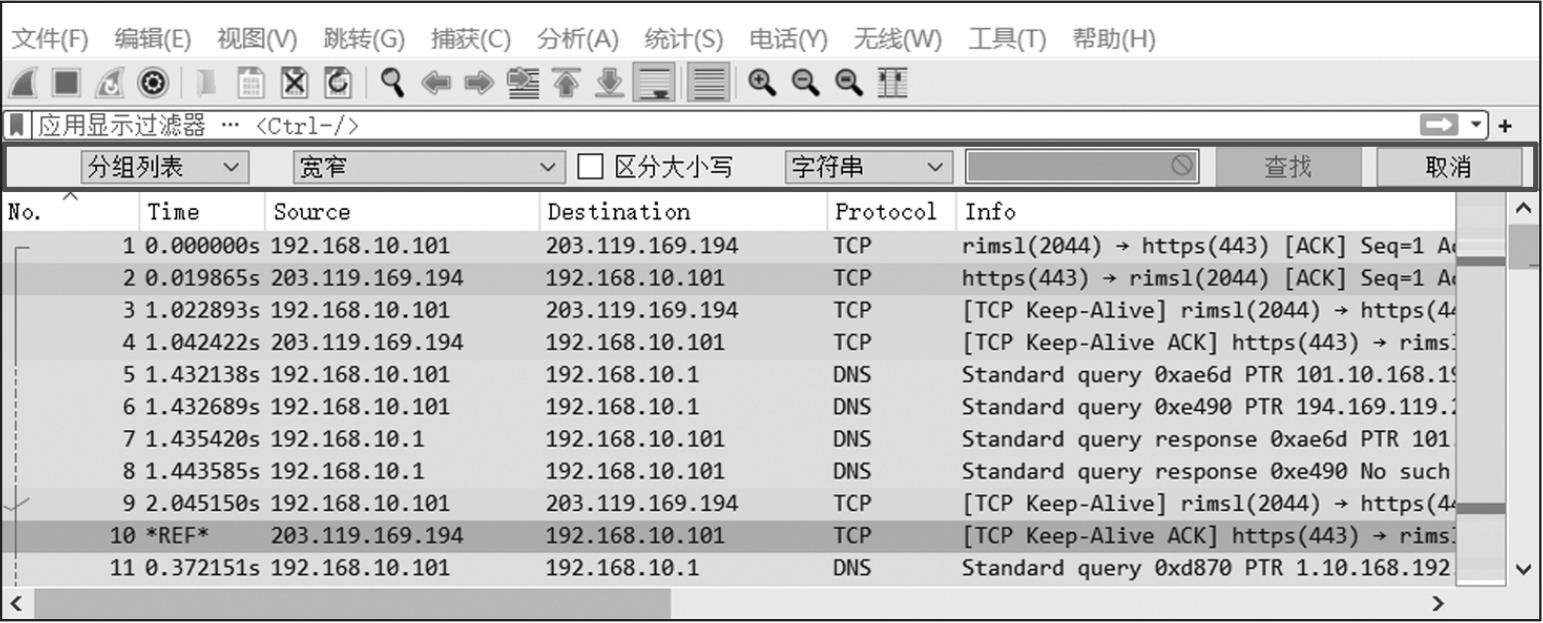Select packet 8 DNS response 0xe490
The width and height of the screenshot is (1543, 623).
[729, 471]
